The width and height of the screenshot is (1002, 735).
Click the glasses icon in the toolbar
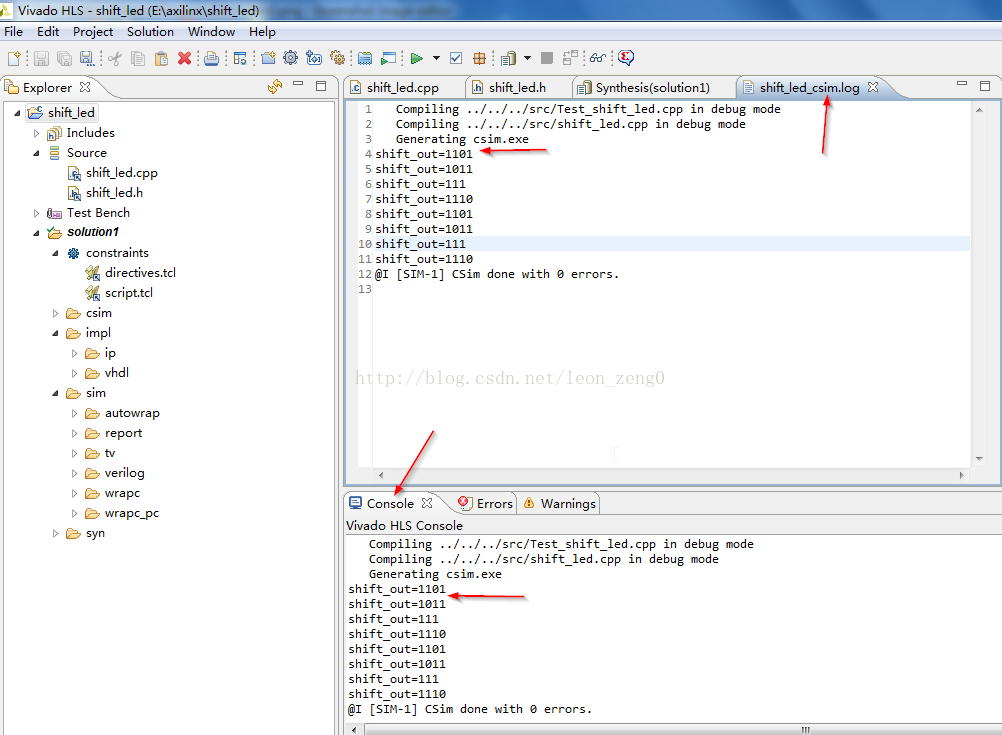[x=597, y=58]
